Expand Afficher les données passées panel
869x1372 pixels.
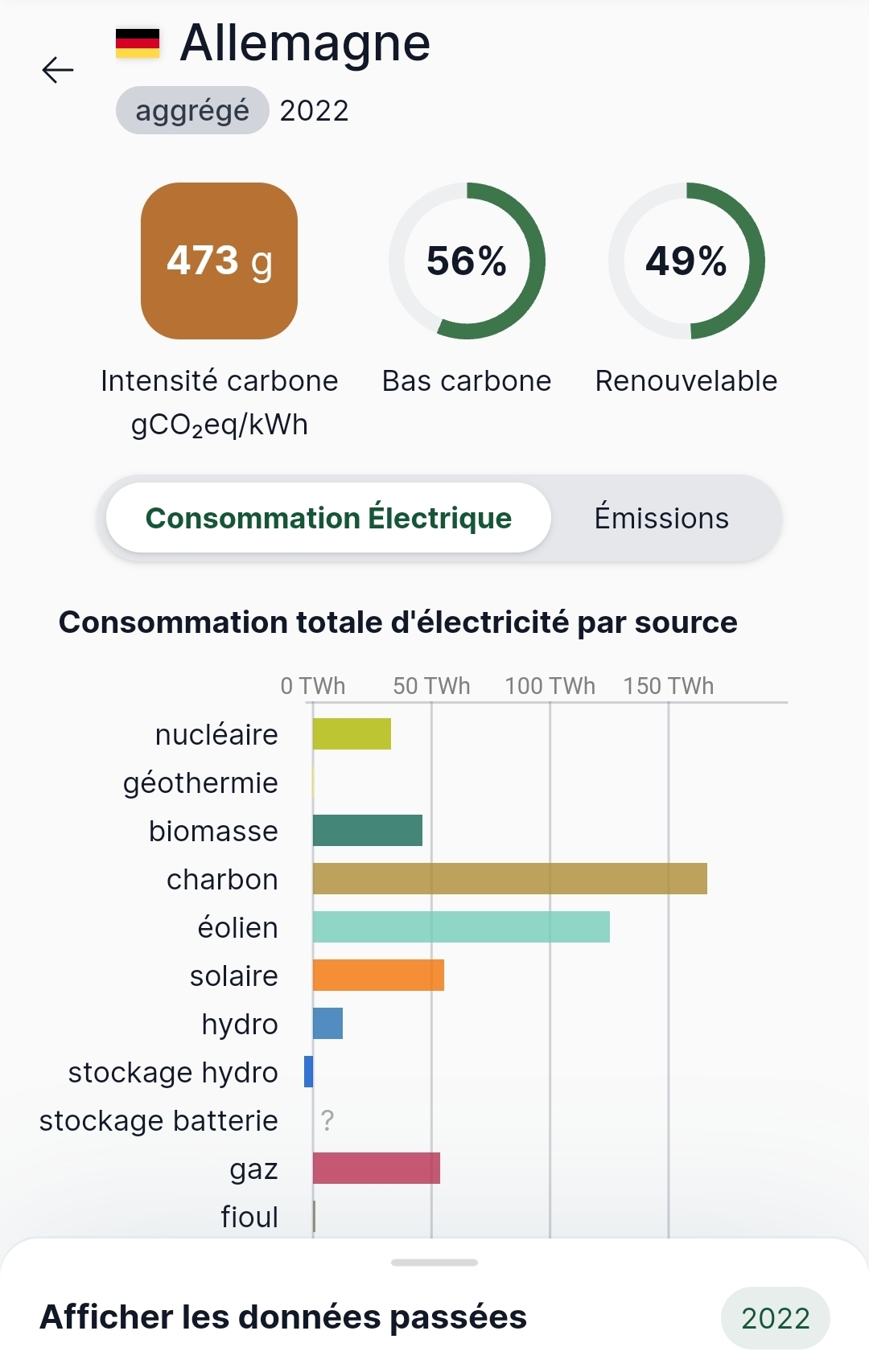(x=283, y=1317)
